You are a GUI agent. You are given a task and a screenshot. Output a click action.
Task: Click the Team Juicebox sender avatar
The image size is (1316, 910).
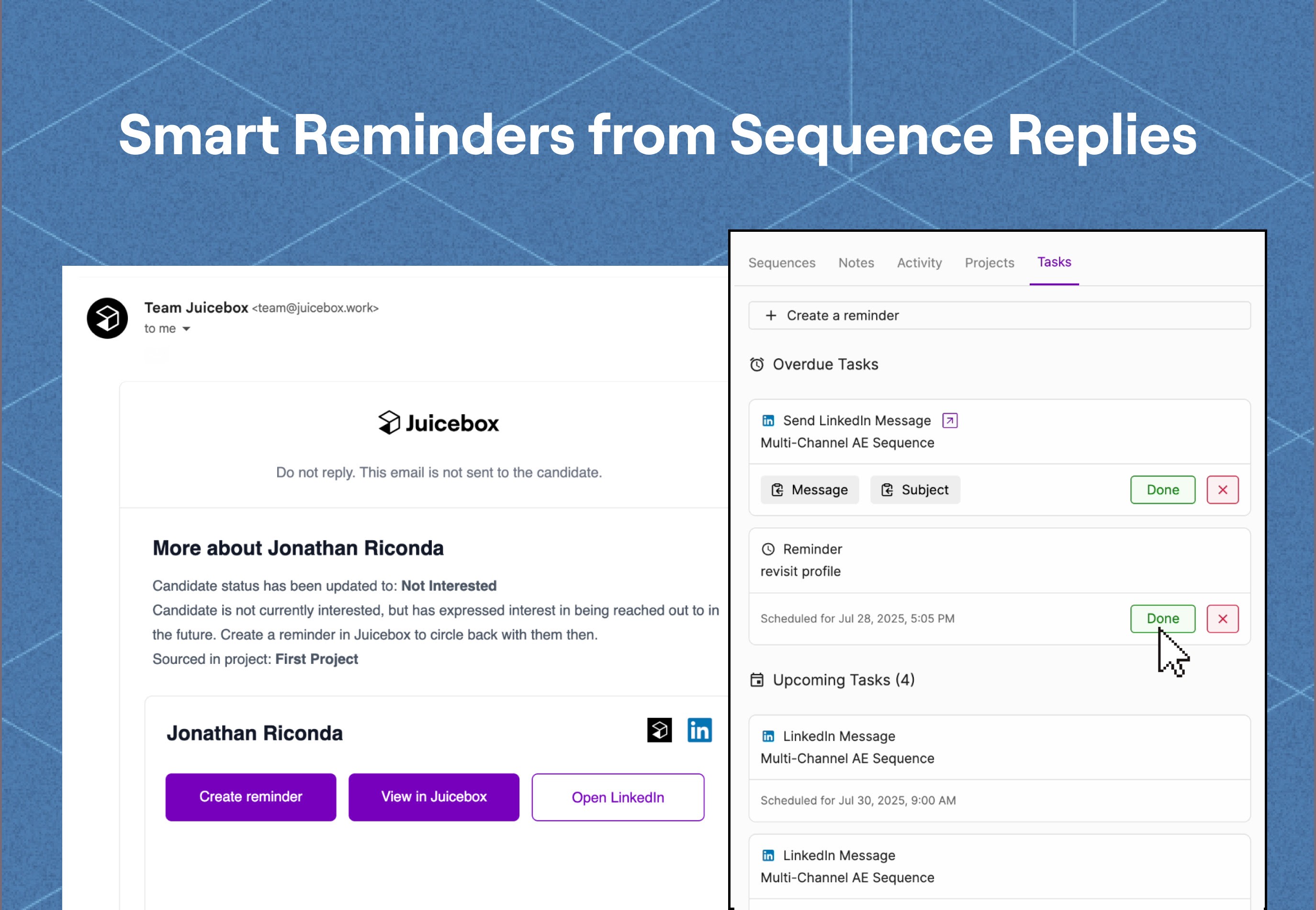[x=107, y=318]
